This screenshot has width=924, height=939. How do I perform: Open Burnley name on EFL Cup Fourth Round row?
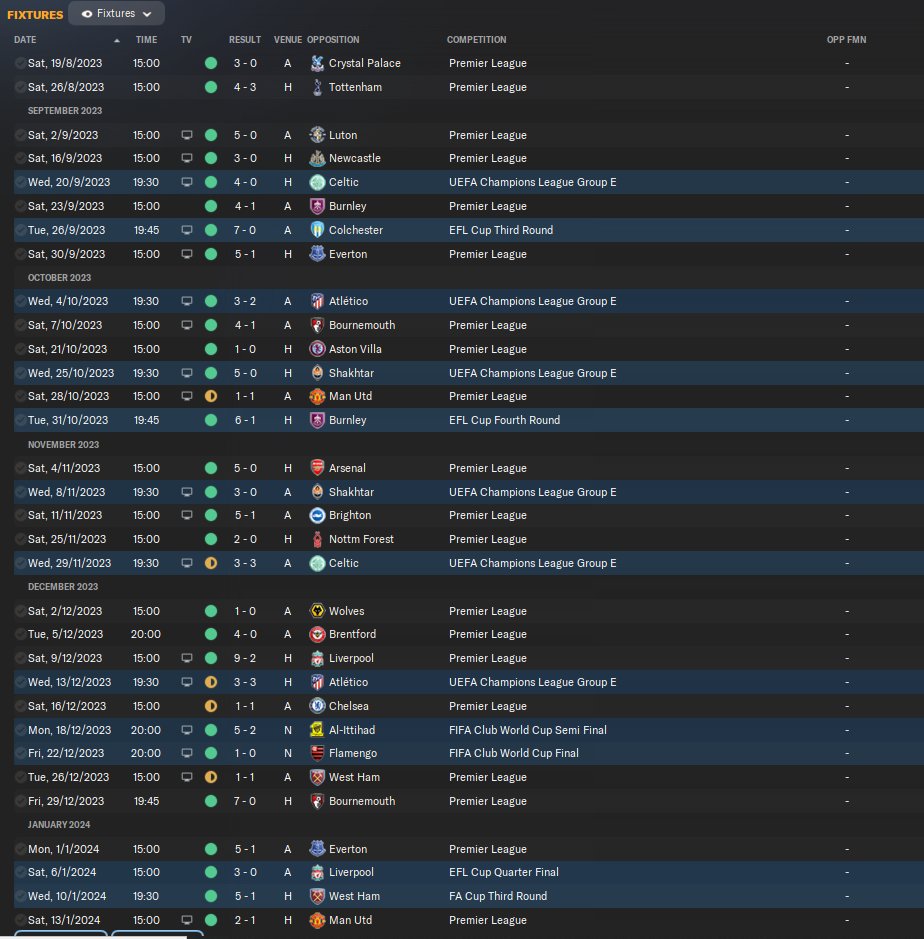pyautogui.click(x=347, y=420)
